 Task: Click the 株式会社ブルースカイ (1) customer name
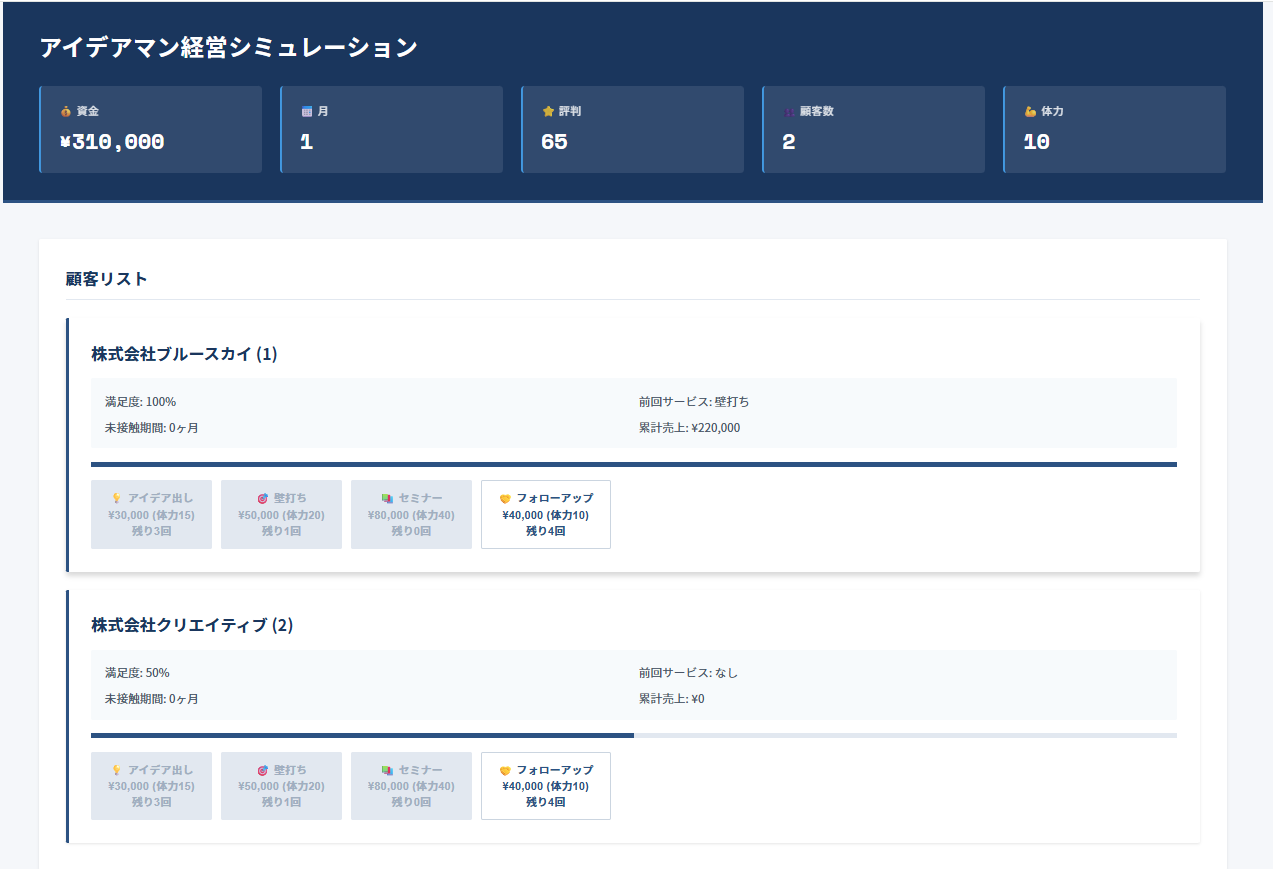tap(184, 354)
